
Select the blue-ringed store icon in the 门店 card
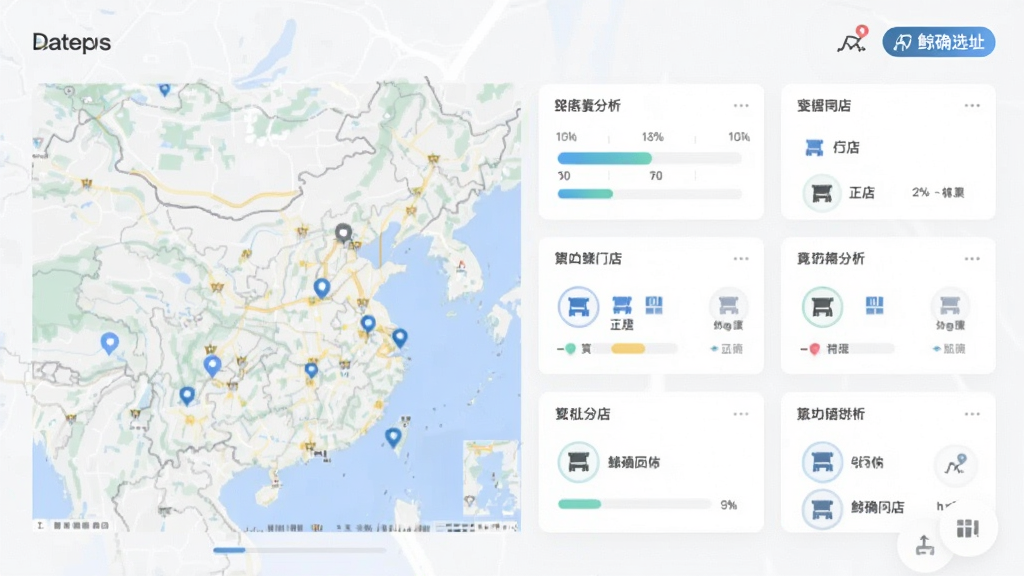click(x=579, y=306)
